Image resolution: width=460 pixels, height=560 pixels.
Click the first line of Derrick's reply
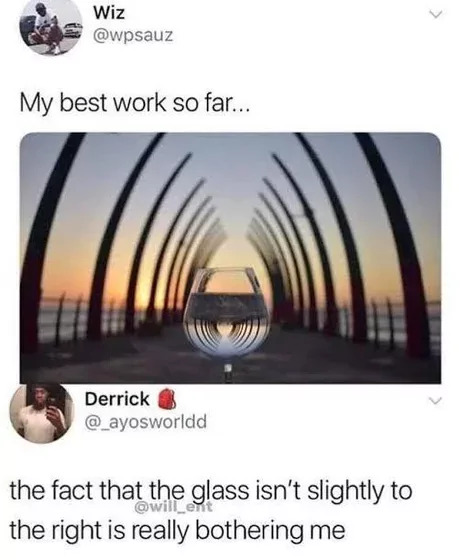(x=211, y=491)
